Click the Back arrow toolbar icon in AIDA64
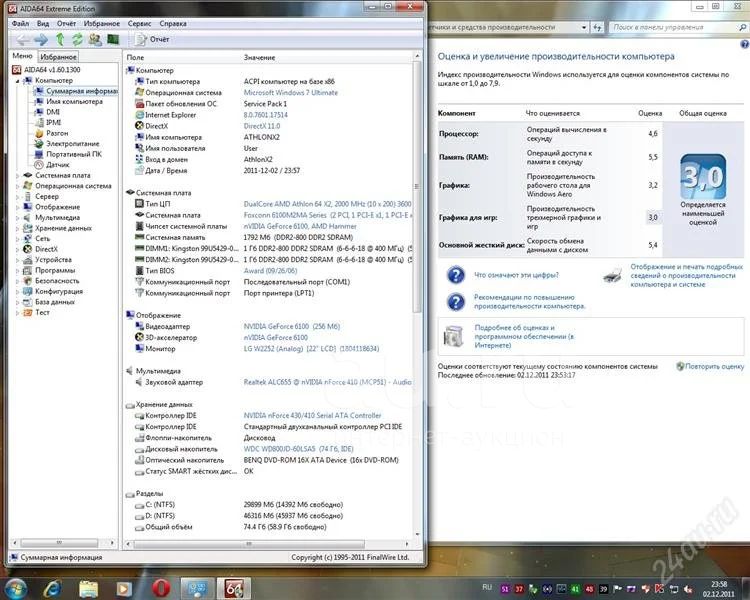Screen dimensions: 750x600 click(23, 40)
